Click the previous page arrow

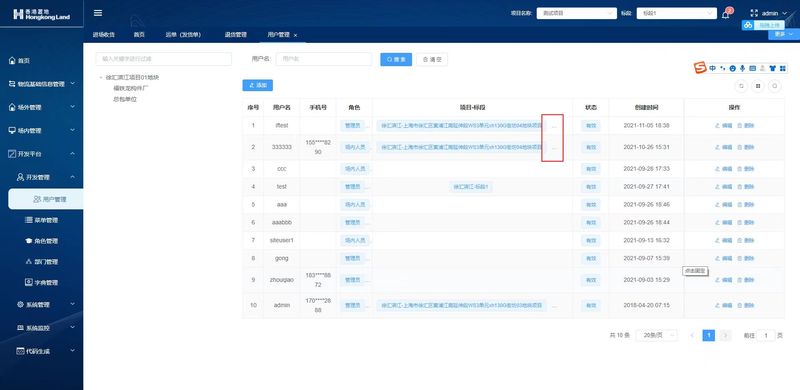tap(692, 335)
